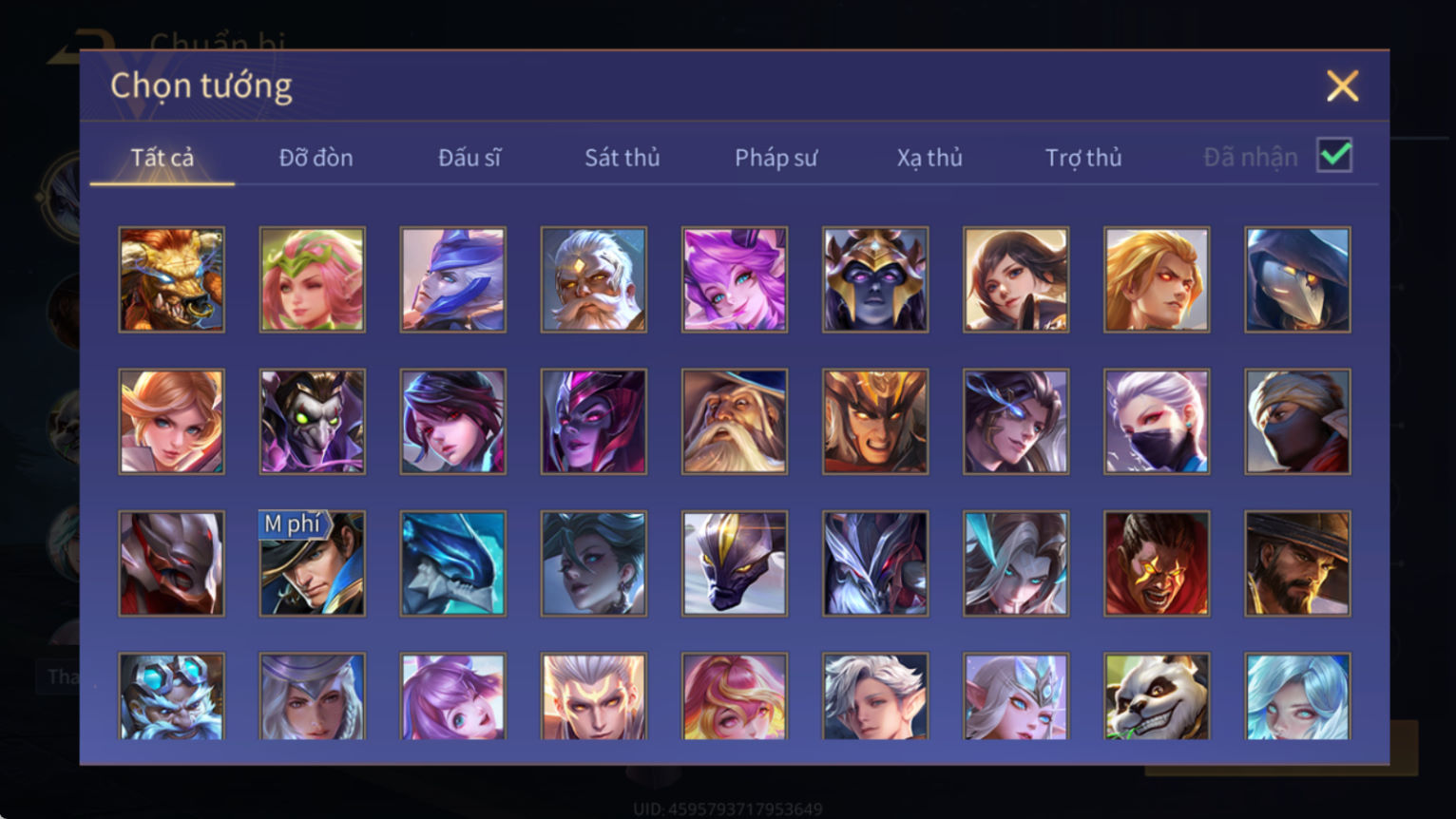Pick the hero tagged "M phí"
This screenshot has height=819, width=1456.
tap(313, 563)
